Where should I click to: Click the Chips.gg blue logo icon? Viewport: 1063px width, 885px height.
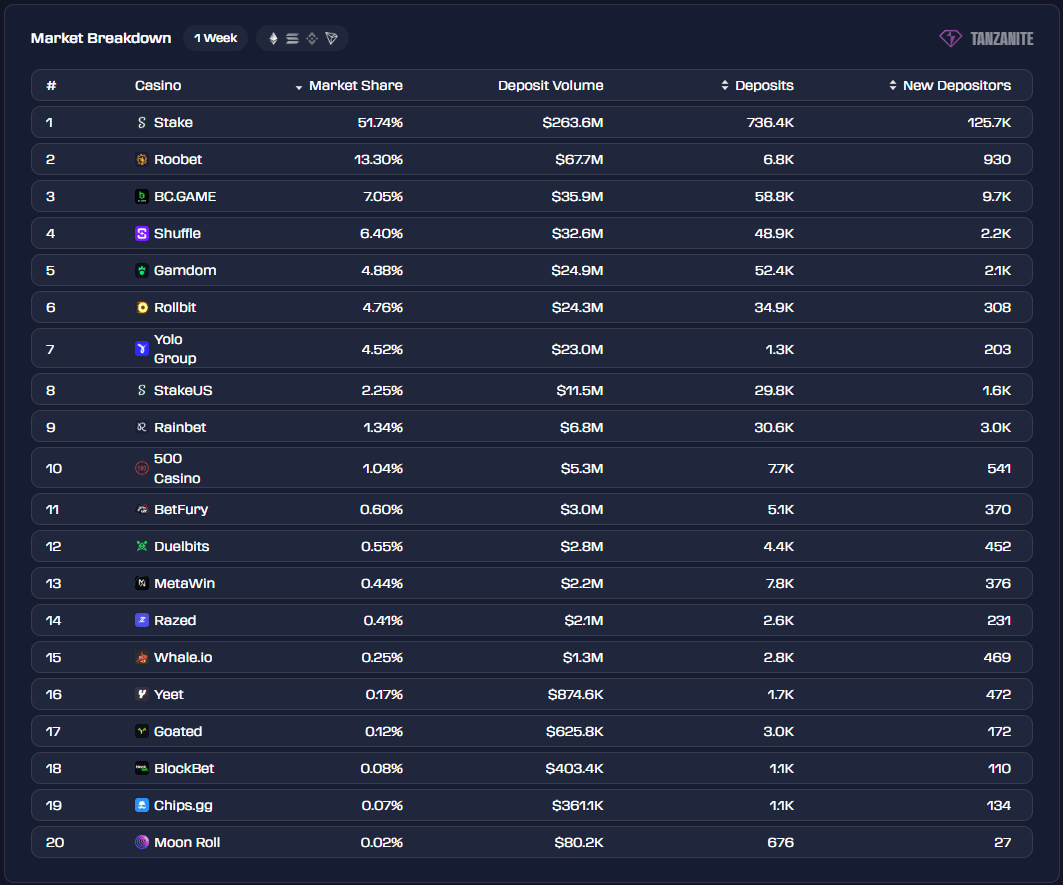click(x=142, y=805)
